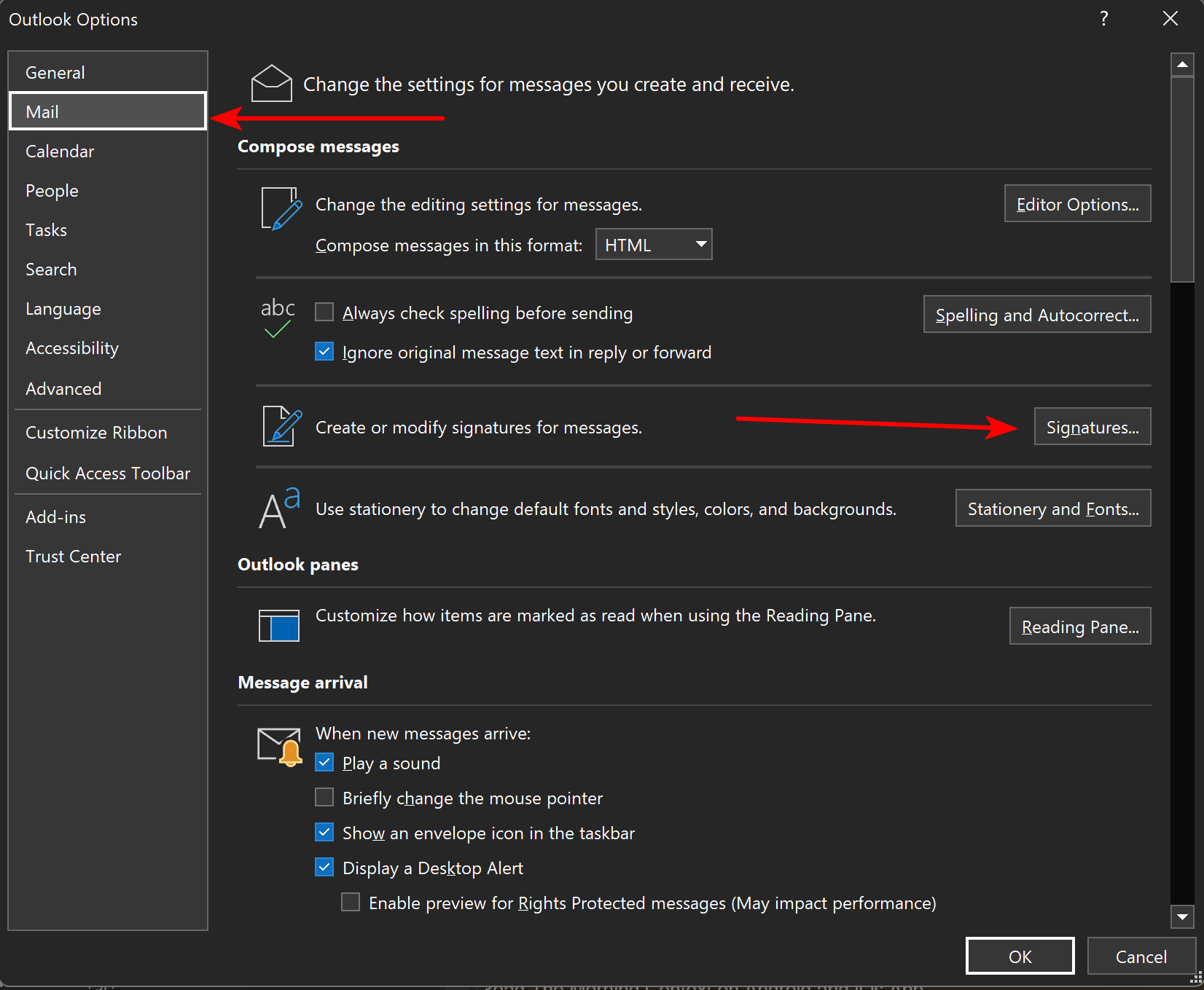Select the General category
Image resolution: width=1204 pixels, height=990 pixels.
(x=108, y=72)
